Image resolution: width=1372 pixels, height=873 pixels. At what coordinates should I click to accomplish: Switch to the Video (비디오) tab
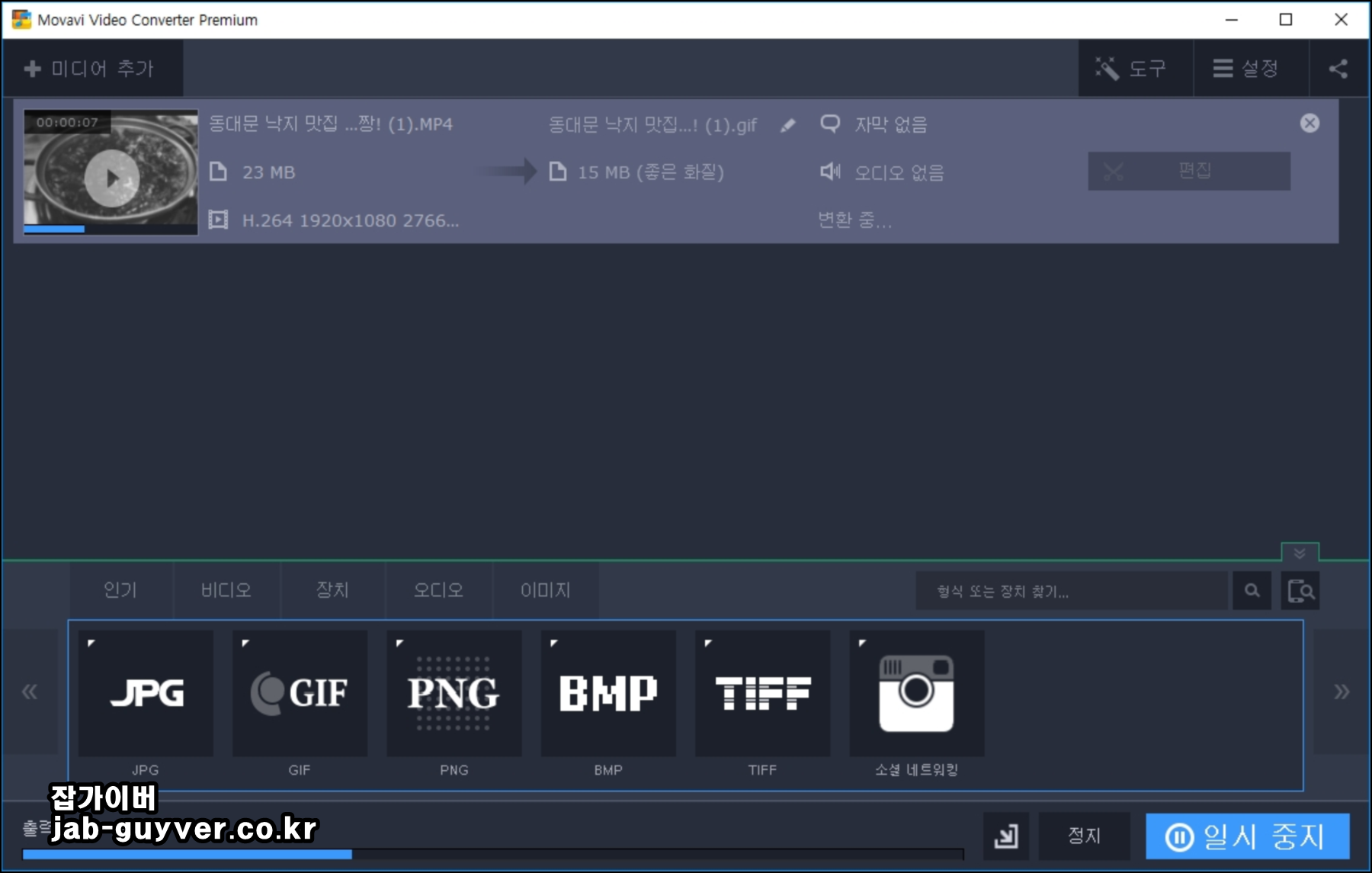pos(226,589)
